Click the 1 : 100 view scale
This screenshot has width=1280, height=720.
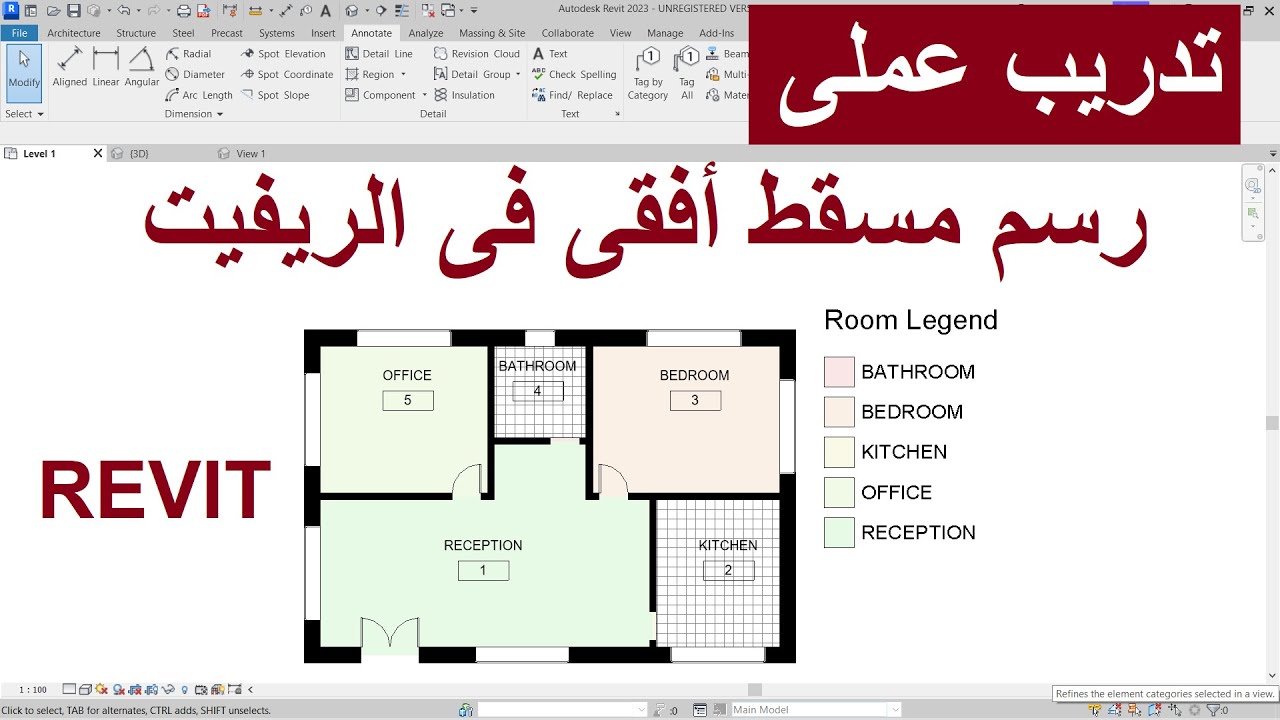33,689
